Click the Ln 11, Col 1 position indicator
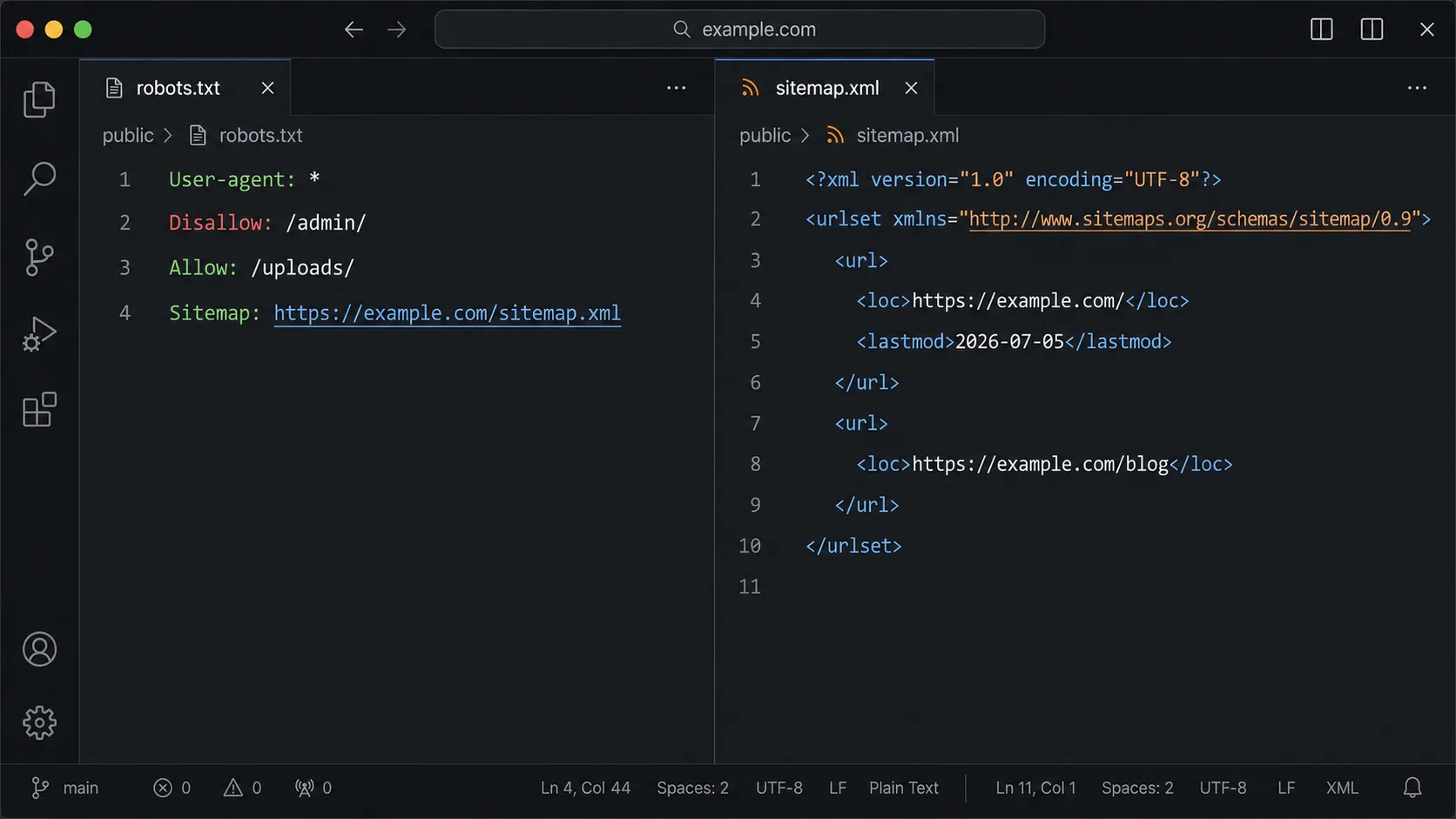 pyautogui.click(x=1035, y=788)
